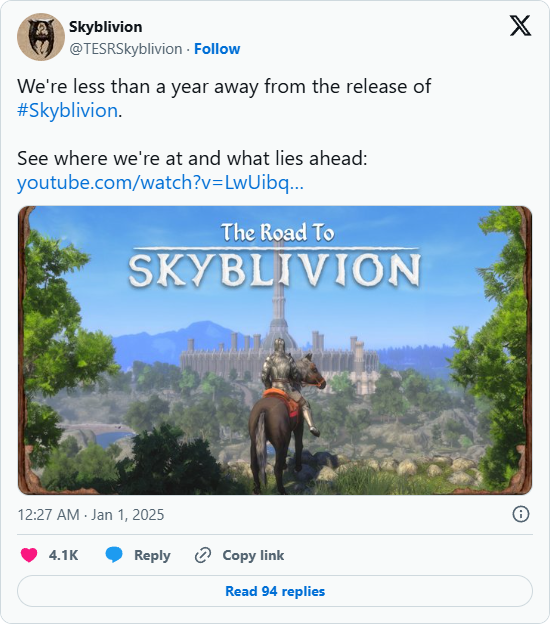Open the tweet info circle icon
This screenshot has width=552, height=626.
tap(521, 515)
